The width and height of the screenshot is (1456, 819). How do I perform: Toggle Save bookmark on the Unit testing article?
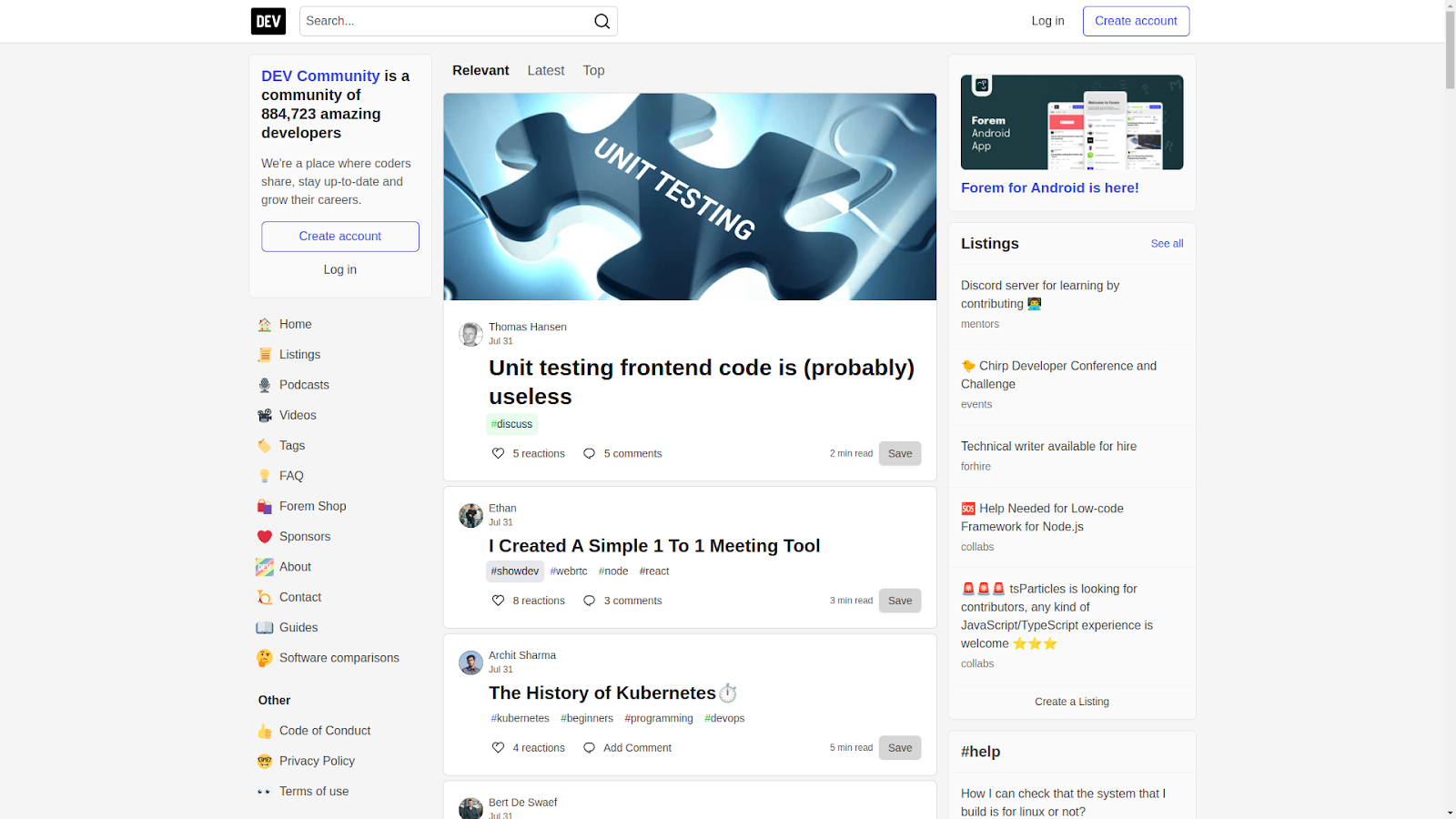[899, 453]
